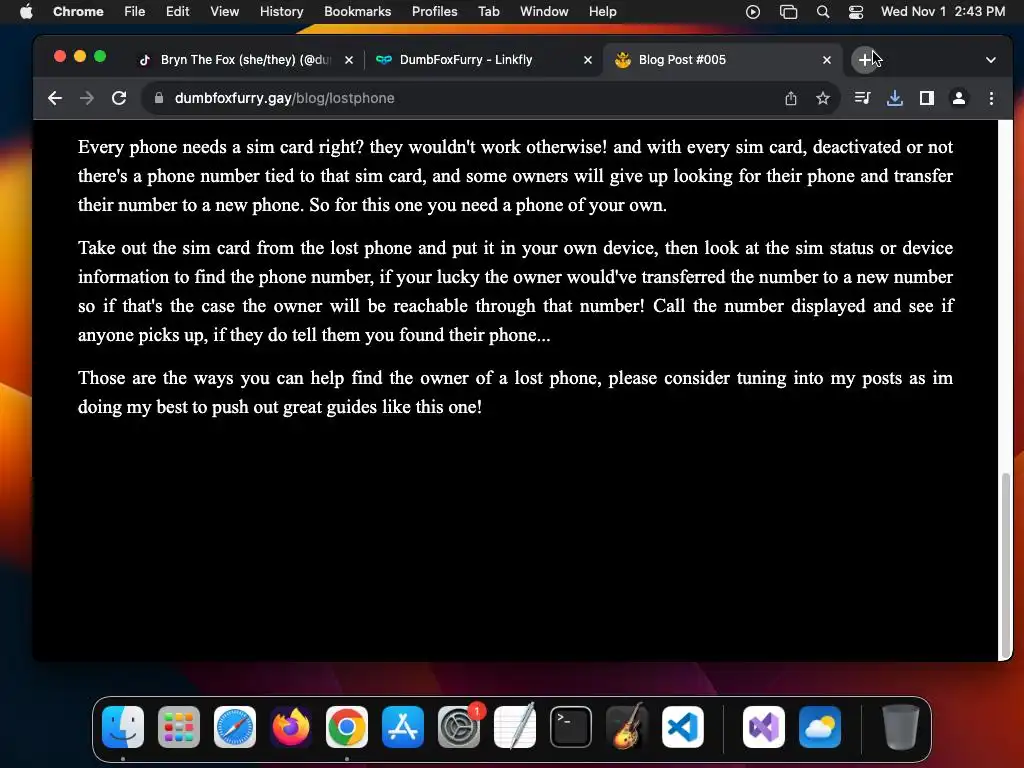Open Launchpad from the Dock
Image resolution: width=1024 pixels, height=768 pixels.
179,727
